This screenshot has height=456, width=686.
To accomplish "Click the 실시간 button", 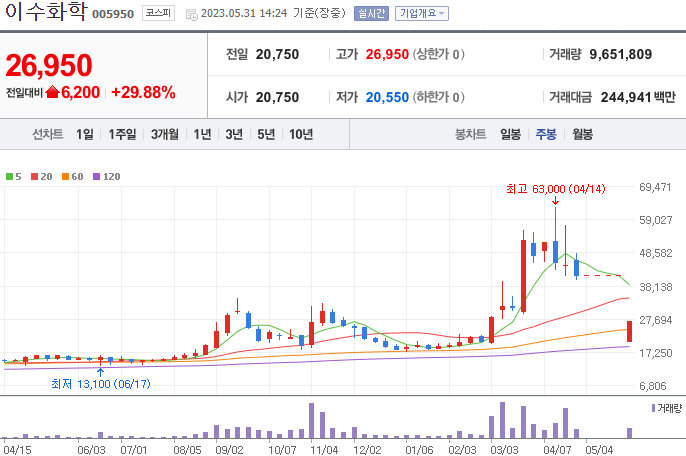I will [371, 14].
